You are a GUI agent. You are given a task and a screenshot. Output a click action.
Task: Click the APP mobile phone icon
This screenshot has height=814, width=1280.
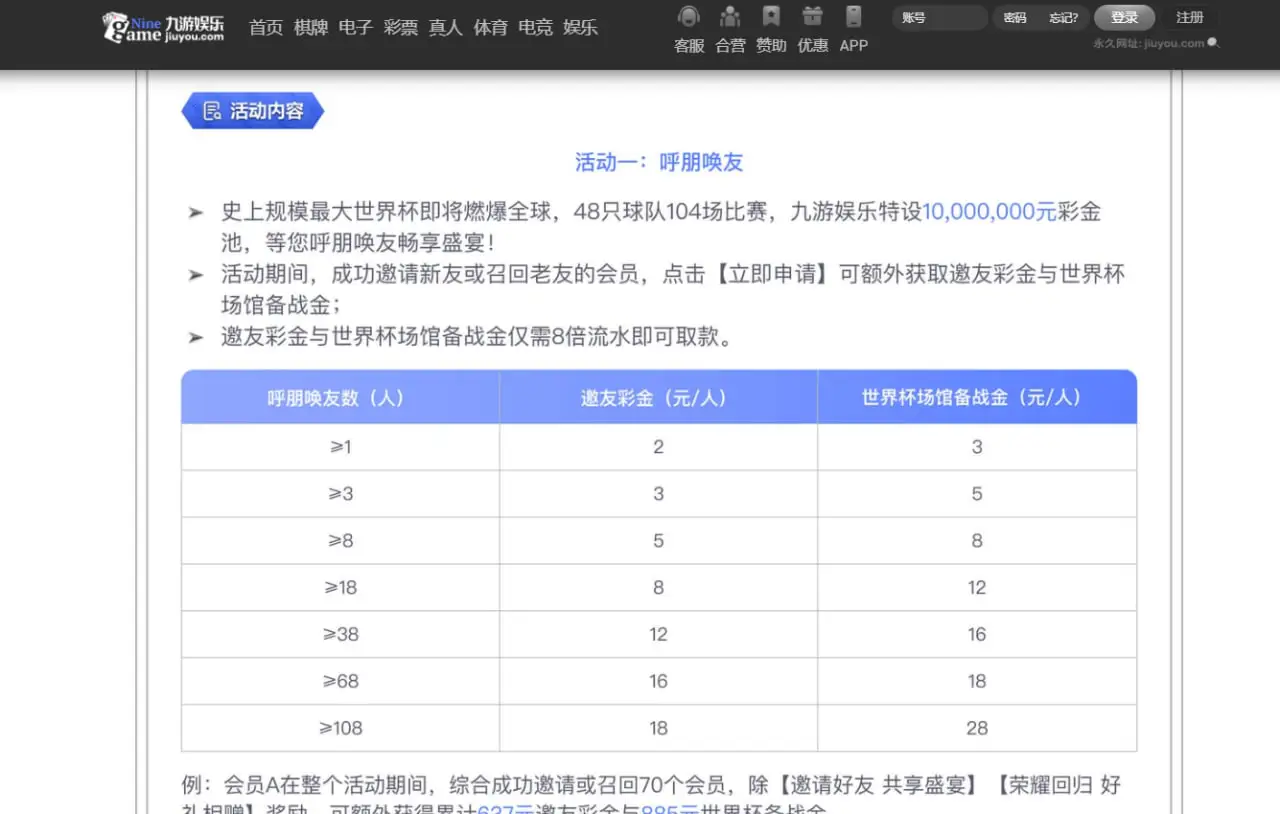click(x=853, y=17)
